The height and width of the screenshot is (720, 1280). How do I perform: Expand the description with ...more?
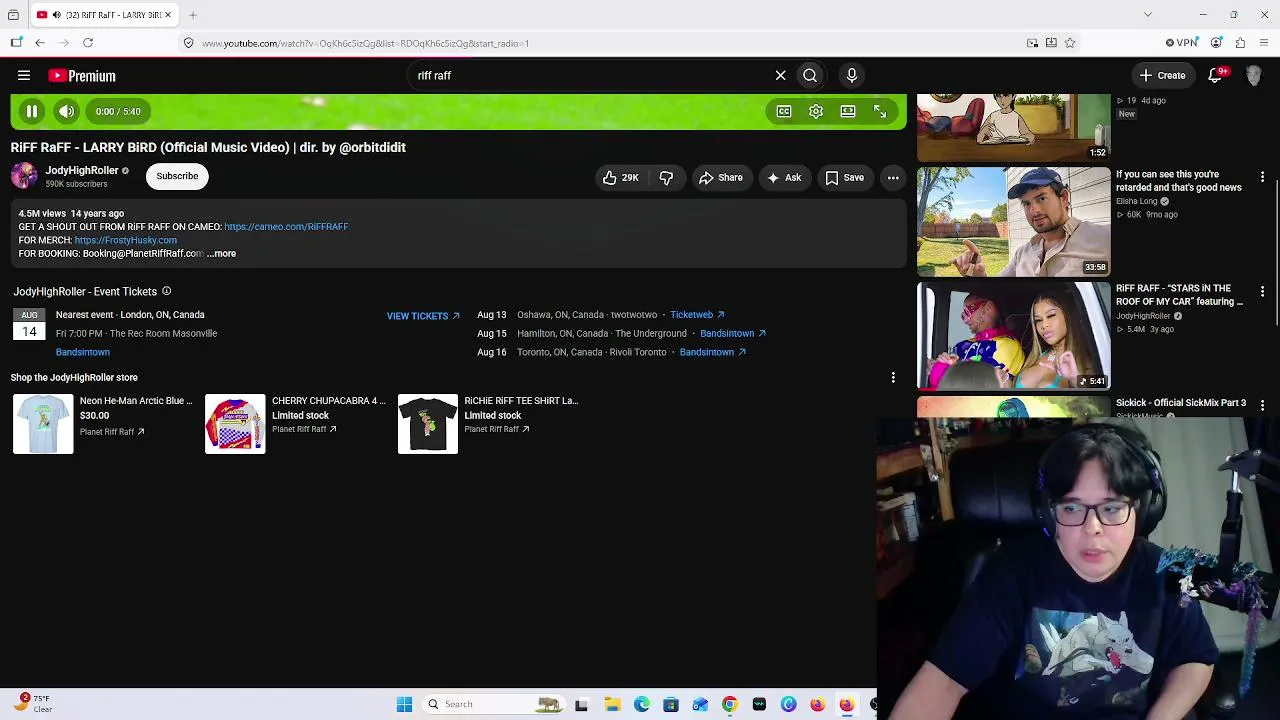pos(221,254)
